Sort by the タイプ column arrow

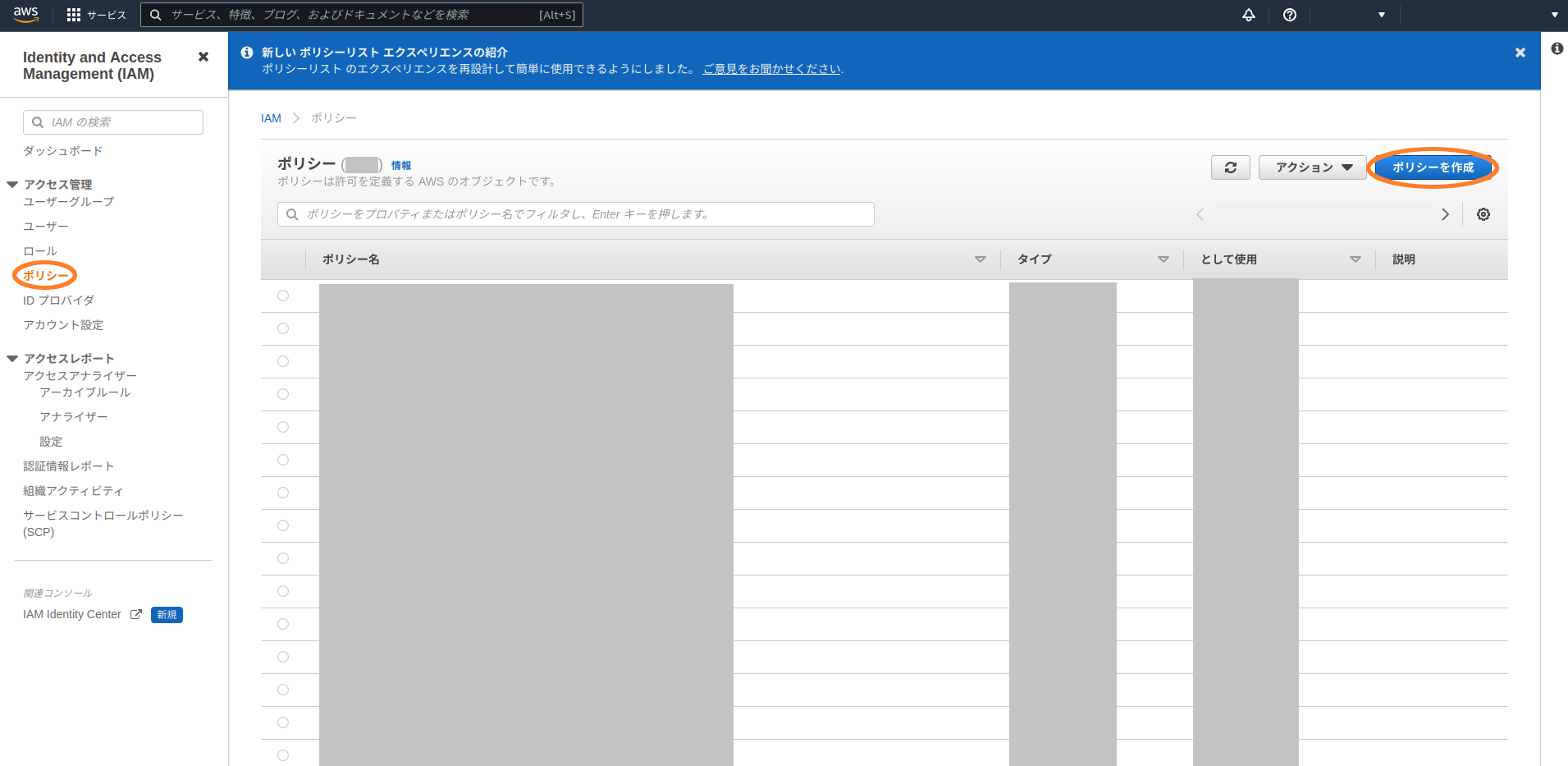[1163, 259]
